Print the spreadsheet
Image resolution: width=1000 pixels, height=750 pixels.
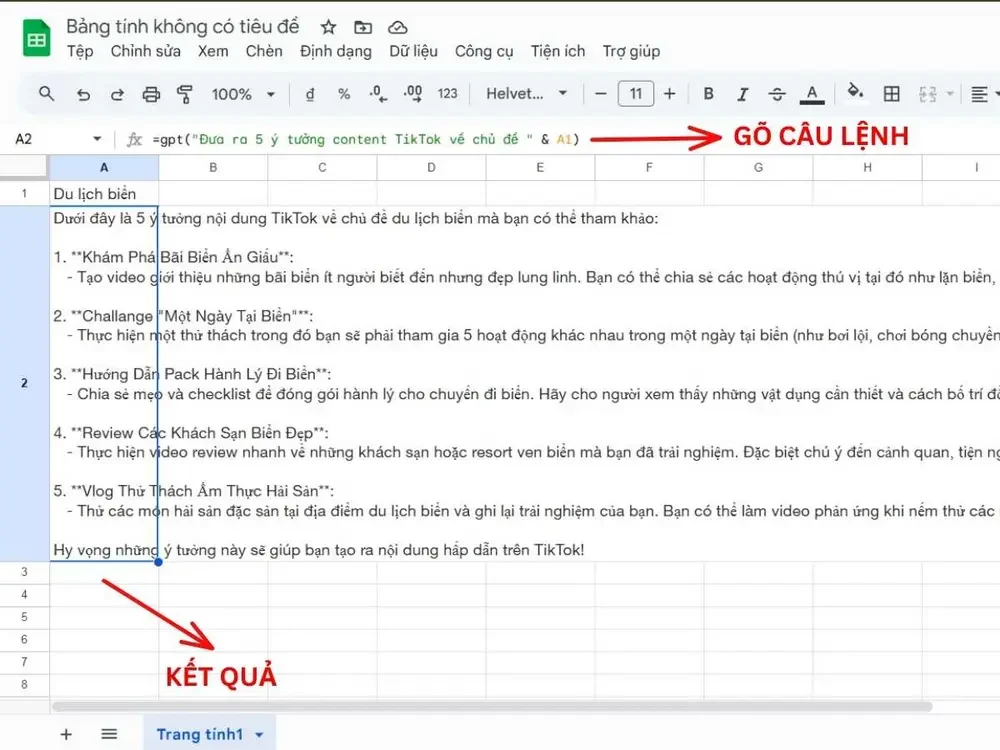(151, 94)
